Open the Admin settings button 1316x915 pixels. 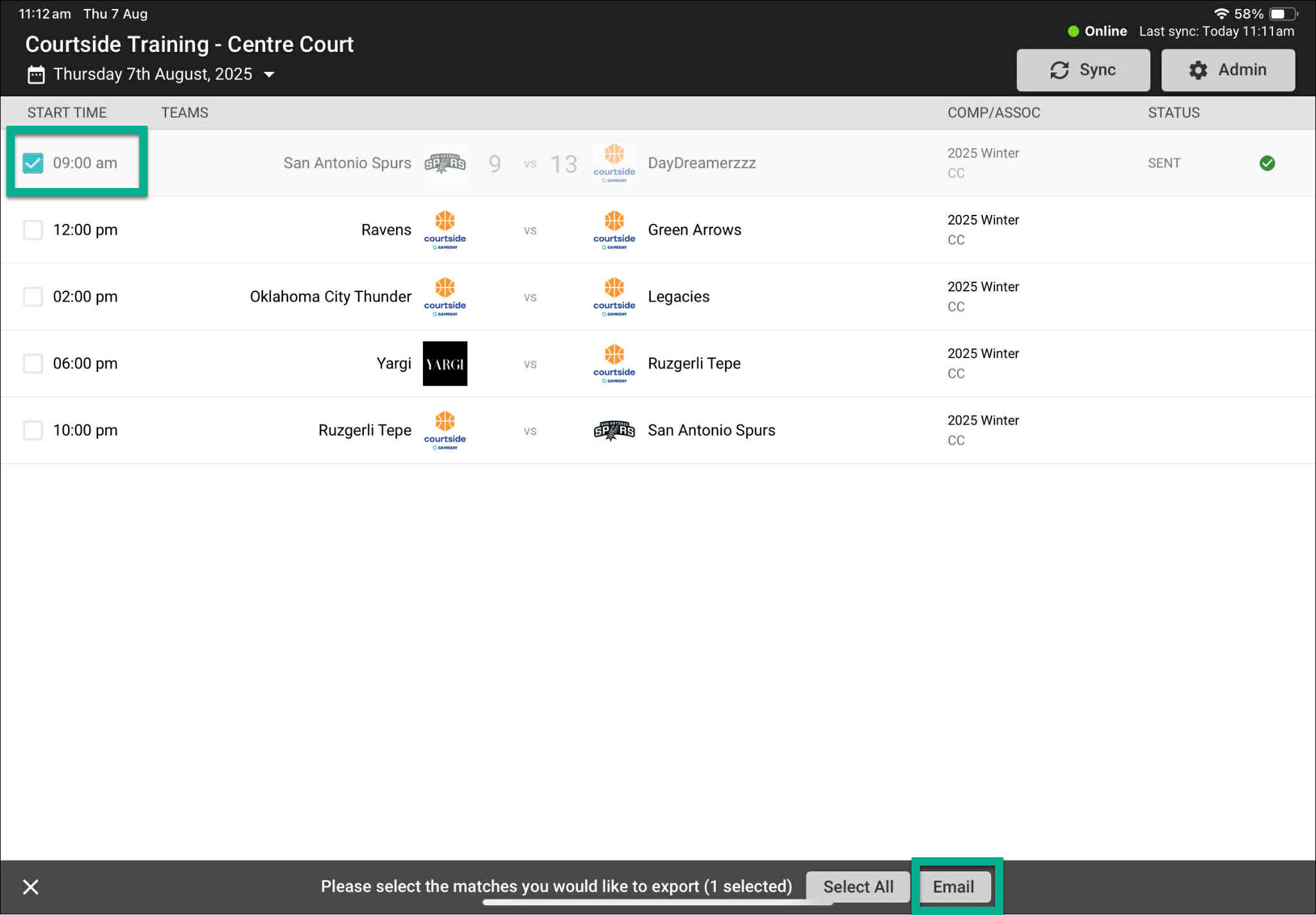tap(1227, 70)
